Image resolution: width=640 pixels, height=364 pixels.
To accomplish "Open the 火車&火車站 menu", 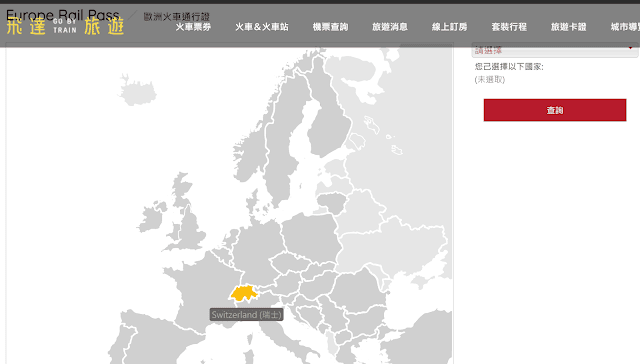I will pyautogui.click(x=262, y=27).
